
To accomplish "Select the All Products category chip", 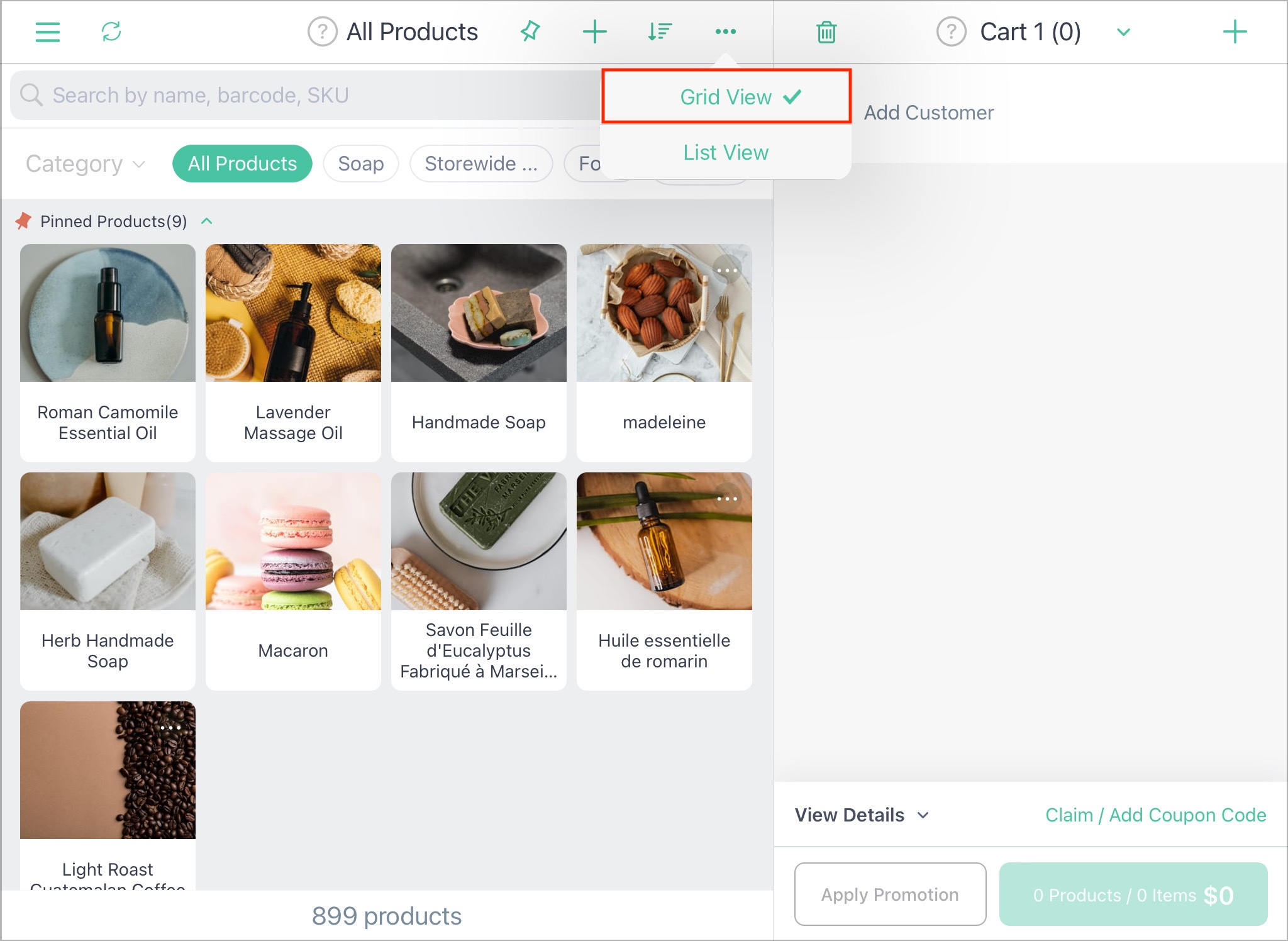I will click(x=242, y=164).
